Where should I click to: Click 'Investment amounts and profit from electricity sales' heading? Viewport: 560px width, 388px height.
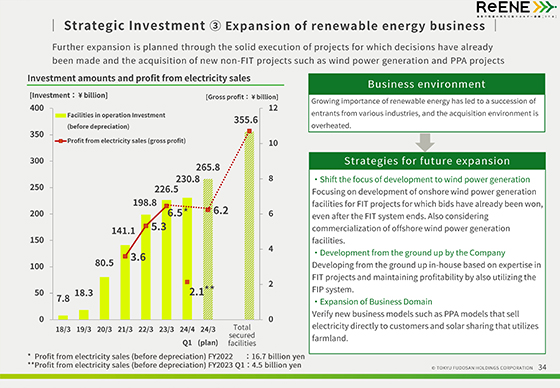tap(139, 78)
